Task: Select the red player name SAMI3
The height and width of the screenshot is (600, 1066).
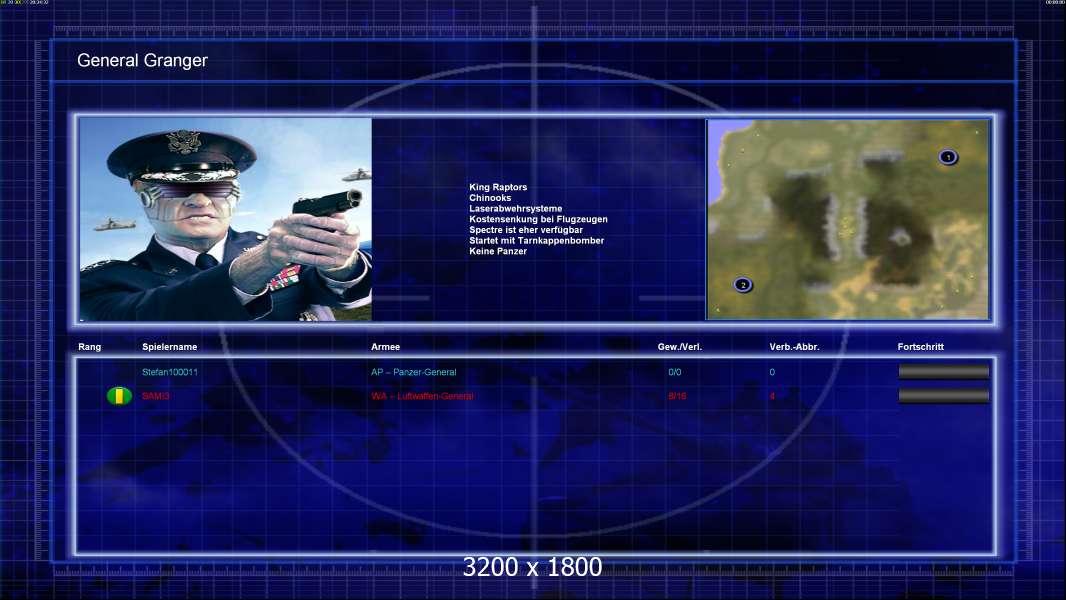Action: tap(156, 396)
